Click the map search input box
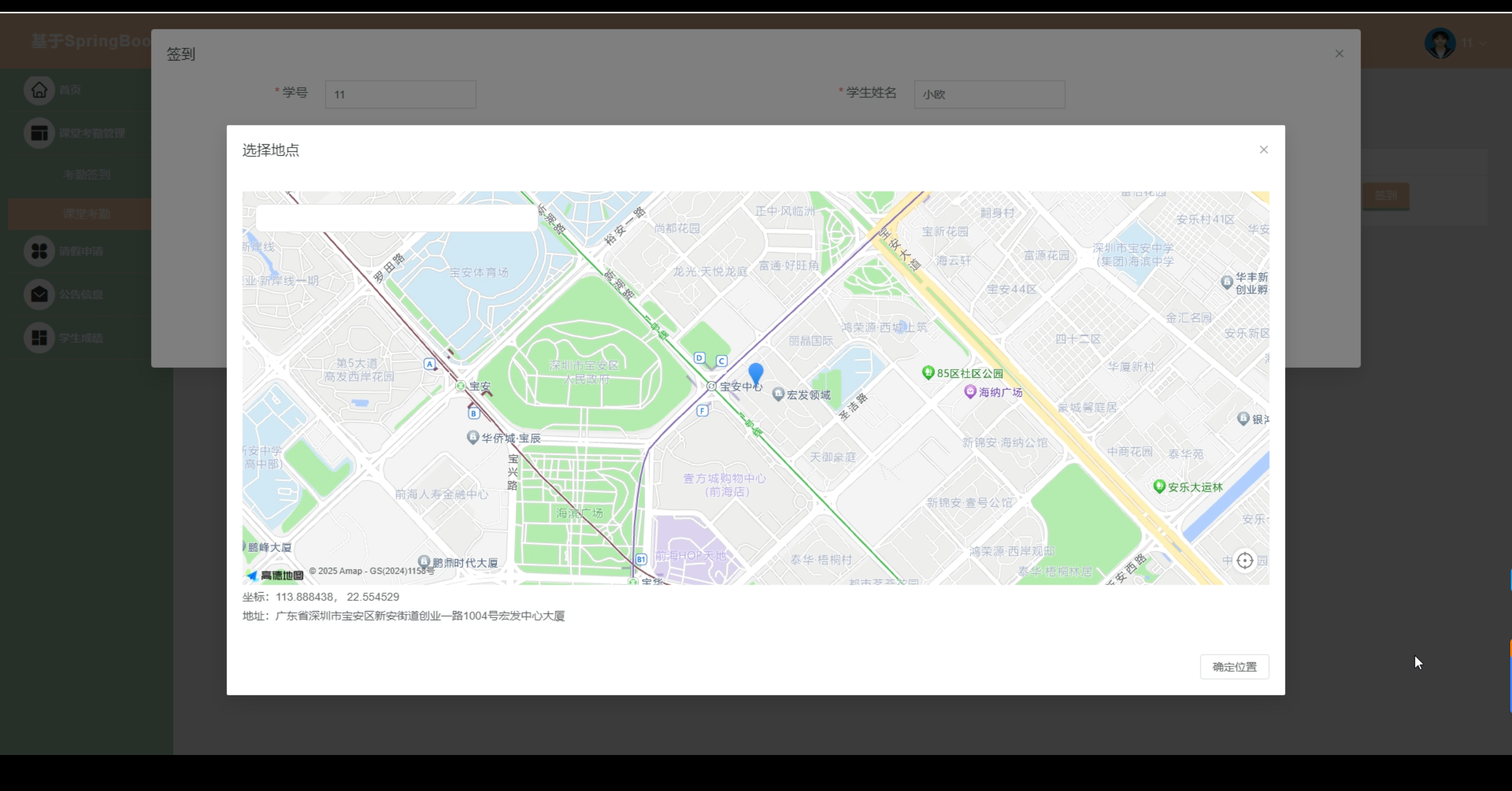This screenshot has width=1512, height=791. pyautogui.click(x=396, y=218)
